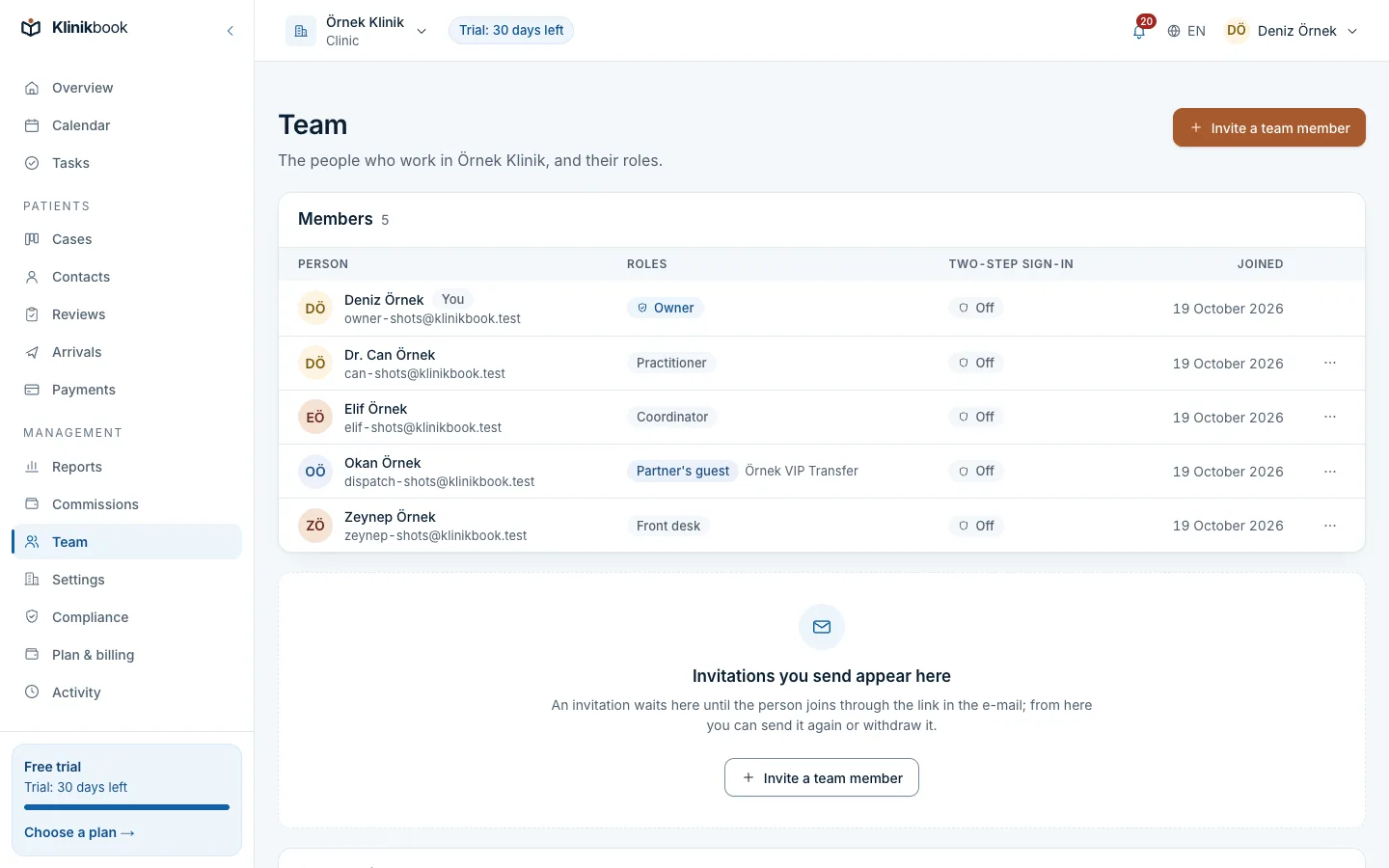The height and width of the screenshot is (868, 1389).
Task: Click the Compliance shield icon
Action: pos(32,617)
